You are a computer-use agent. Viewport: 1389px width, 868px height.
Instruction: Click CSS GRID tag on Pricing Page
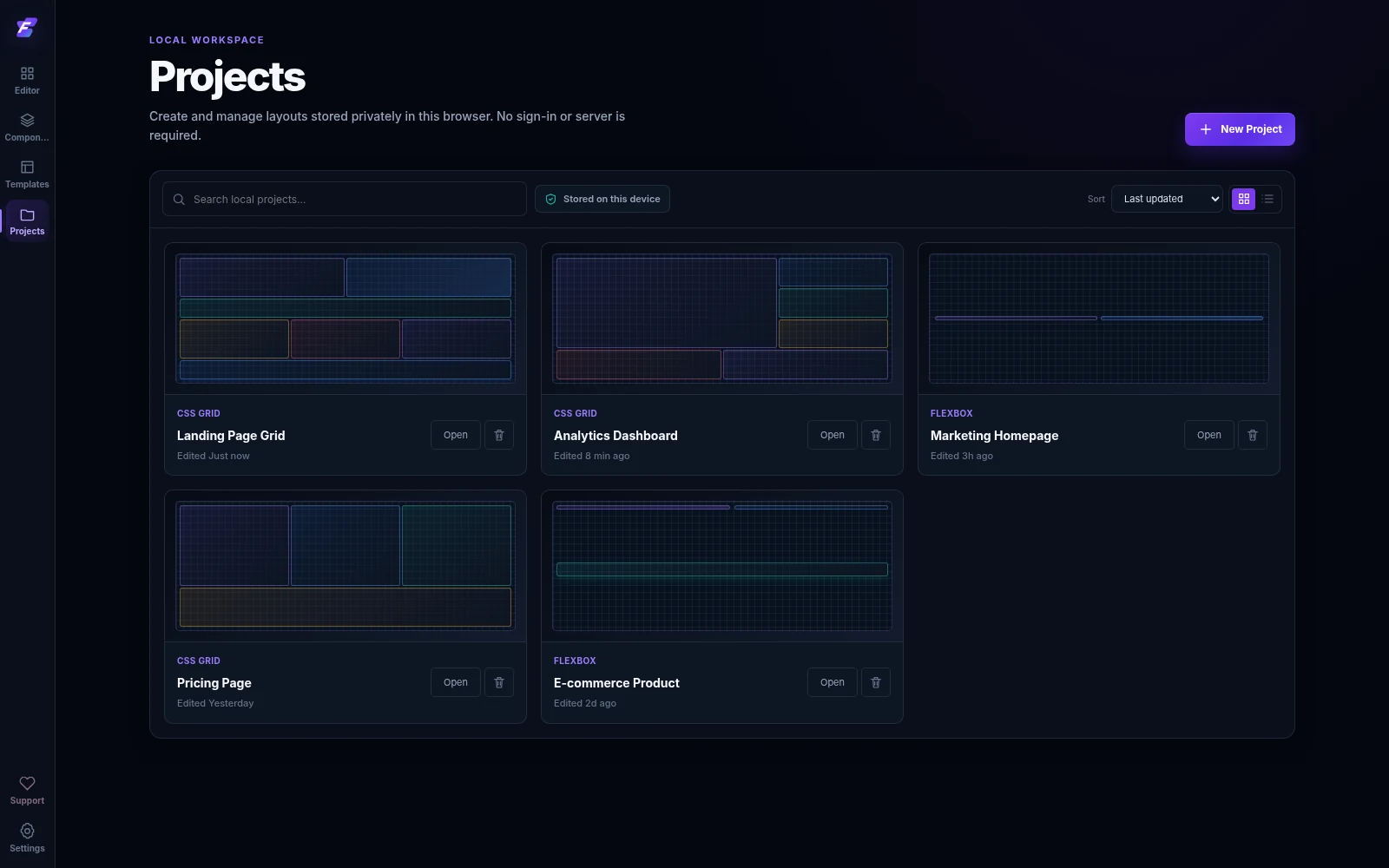(x=199, y=661)
